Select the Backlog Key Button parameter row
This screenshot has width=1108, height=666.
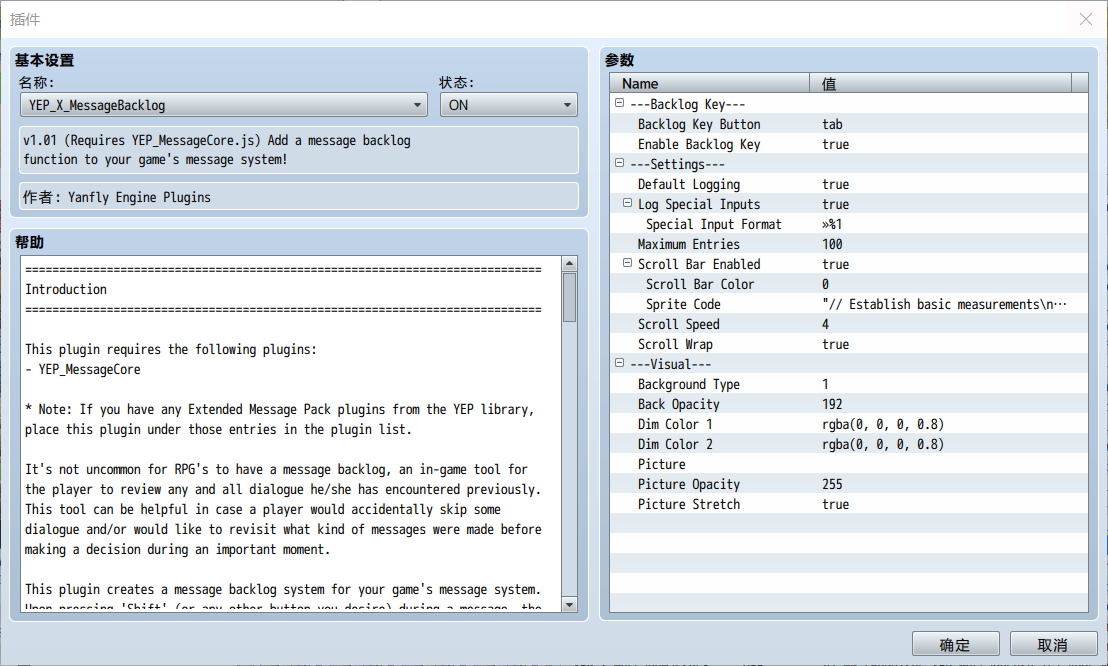[849, 124]
